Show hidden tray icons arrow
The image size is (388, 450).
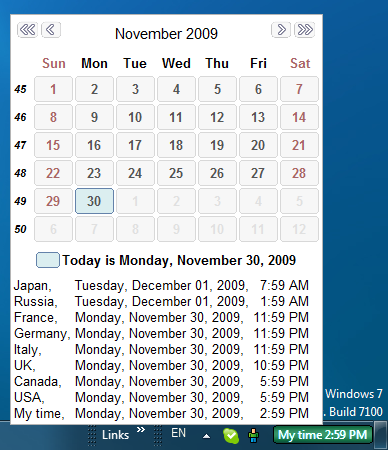tap(207, 436)
